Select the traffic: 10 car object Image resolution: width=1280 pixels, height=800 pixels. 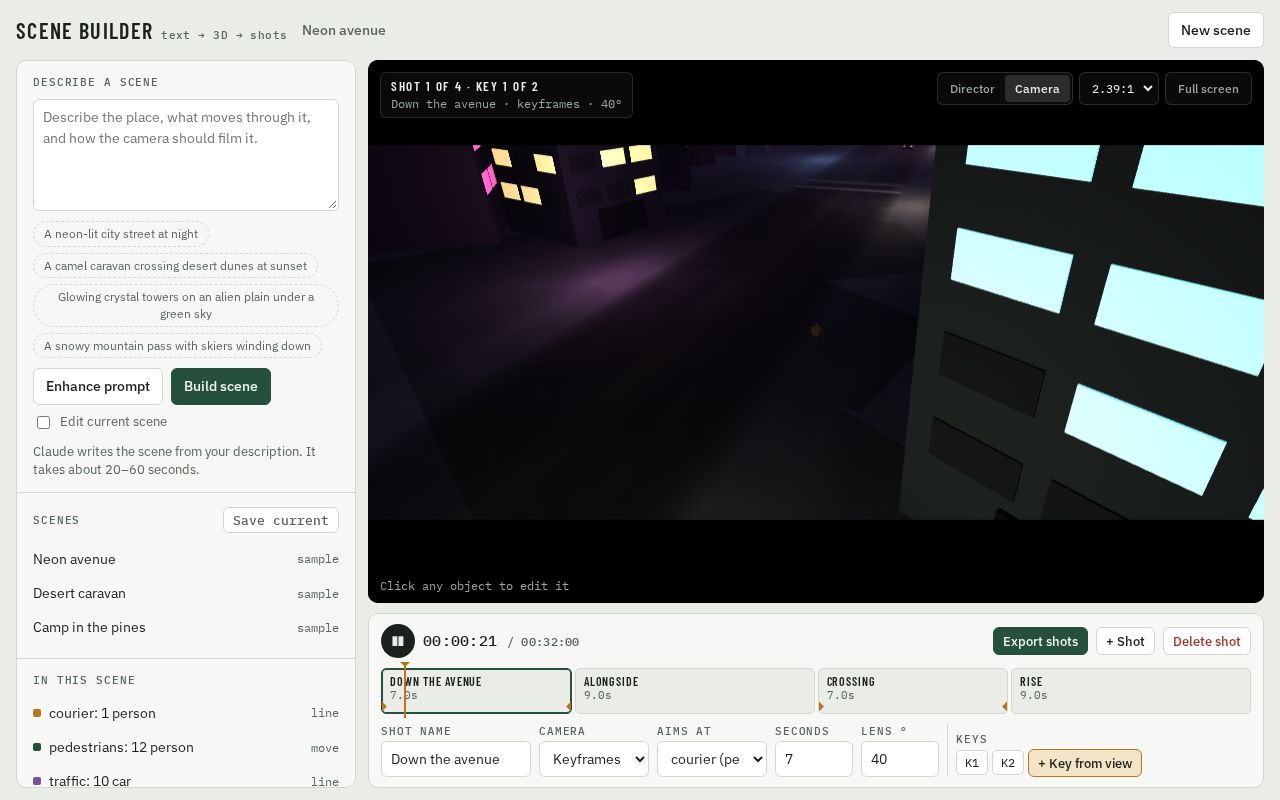tap(186, 781)
